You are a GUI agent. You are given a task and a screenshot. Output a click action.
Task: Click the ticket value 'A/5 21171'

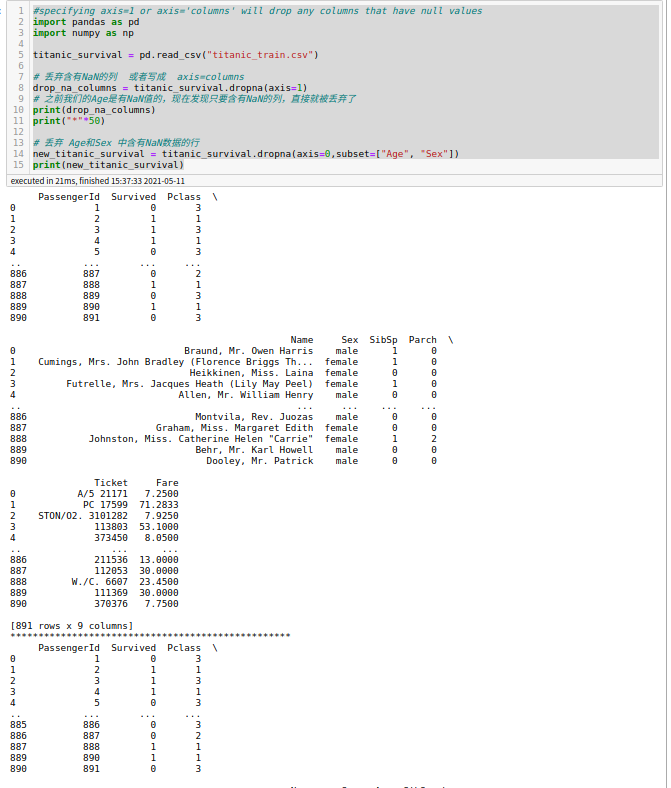point(103,494)
